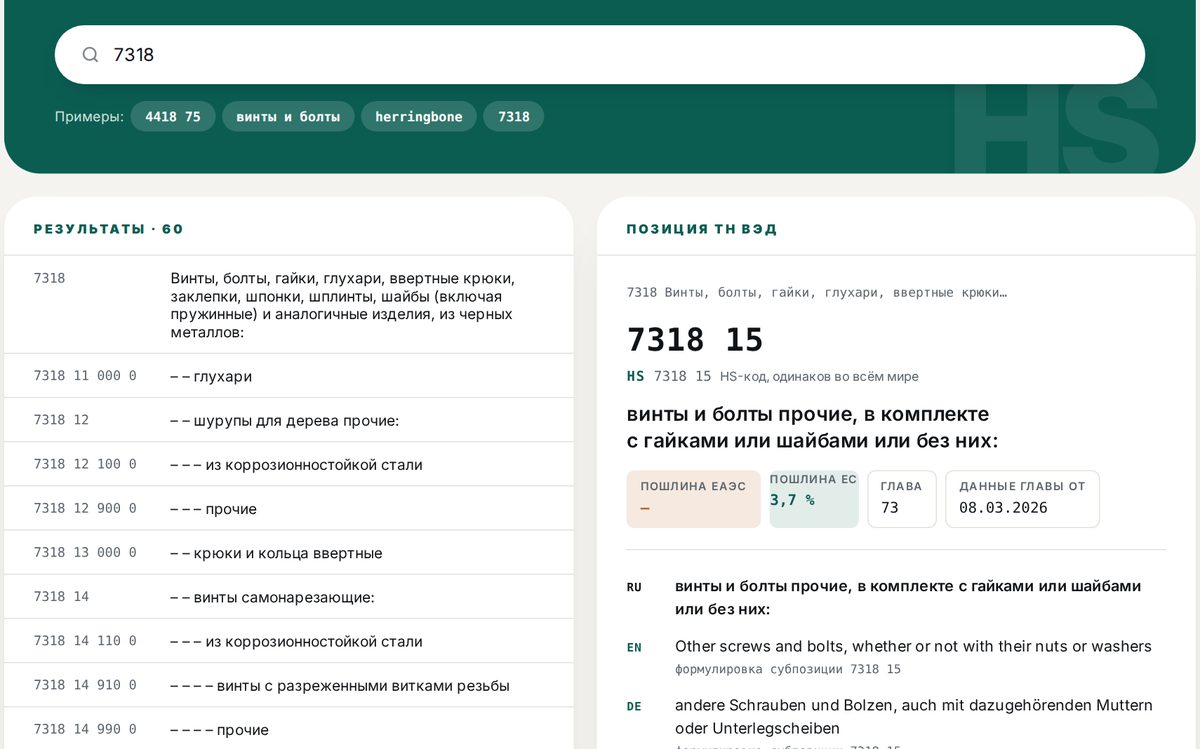Screen dimensions: 1200x749
Task: Open result row 7318 Винты, болты, гайки
Action: 289,305
